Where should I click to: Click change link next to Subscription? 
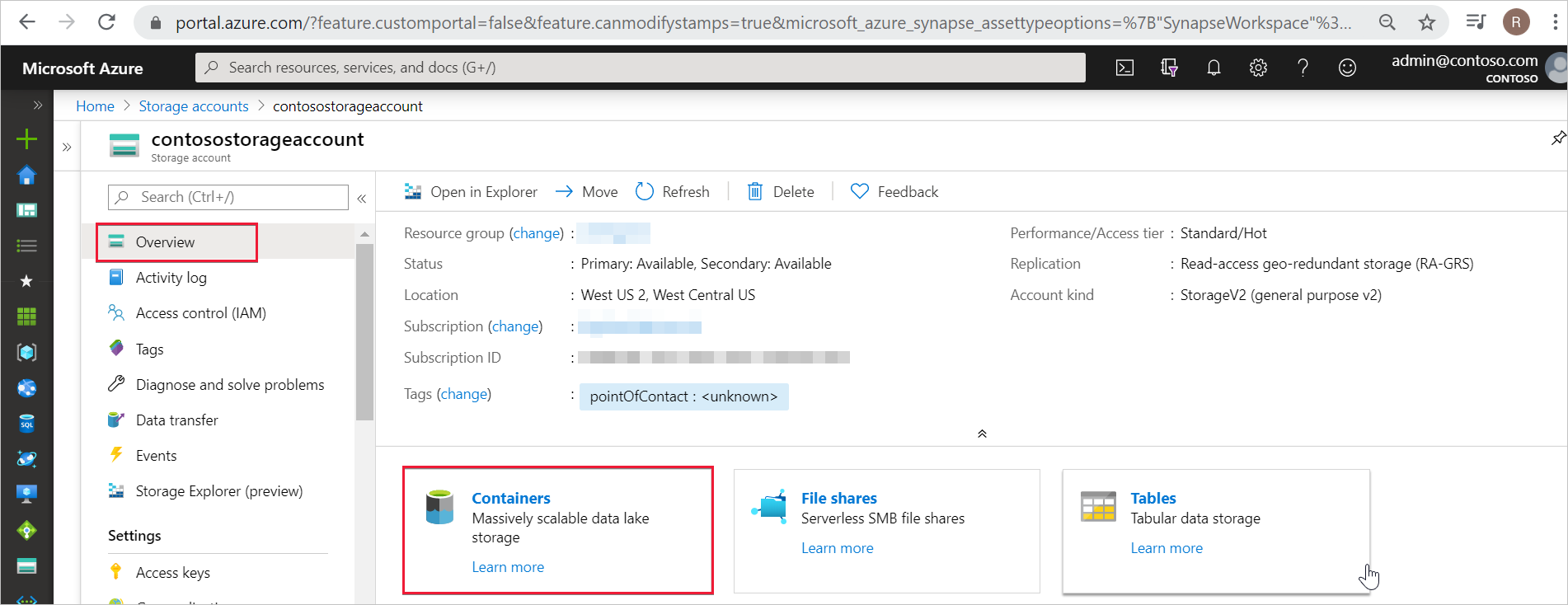515,326
